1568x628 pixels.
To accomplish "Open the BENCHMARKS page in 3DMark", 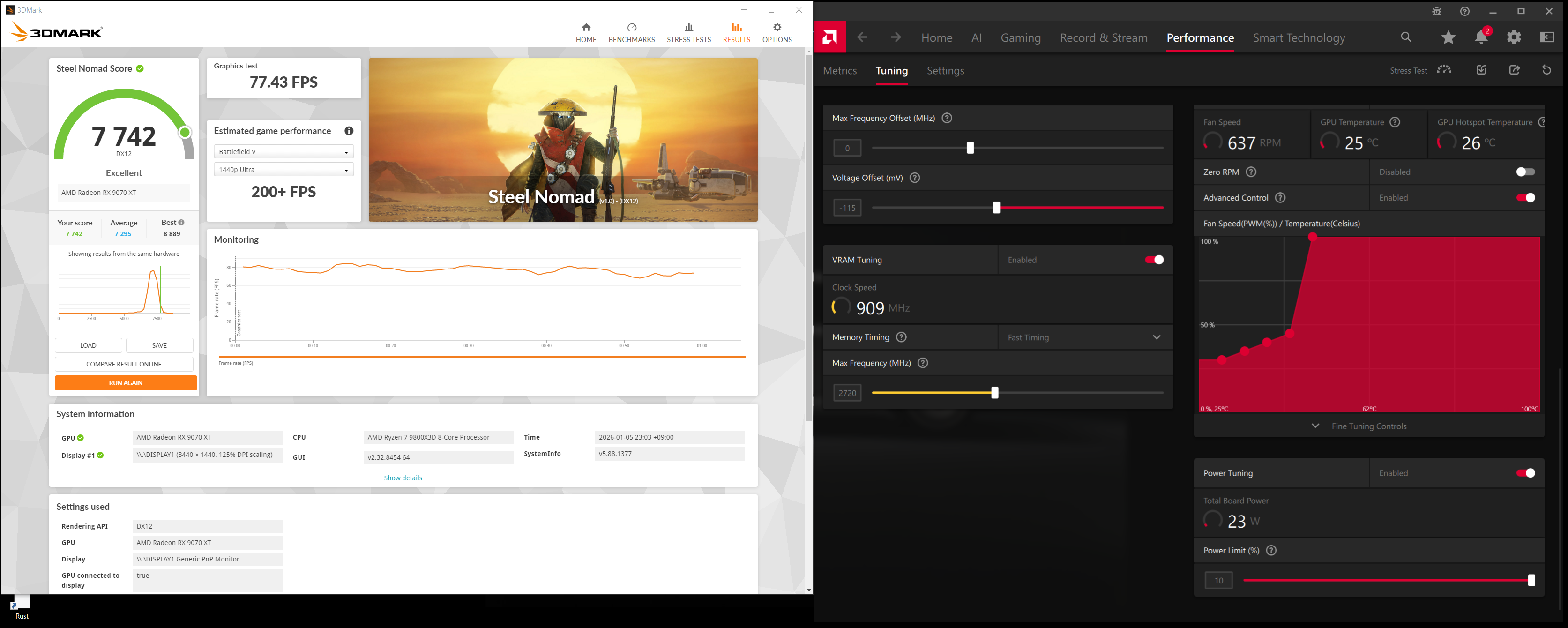I will click(x=631, y=33).
